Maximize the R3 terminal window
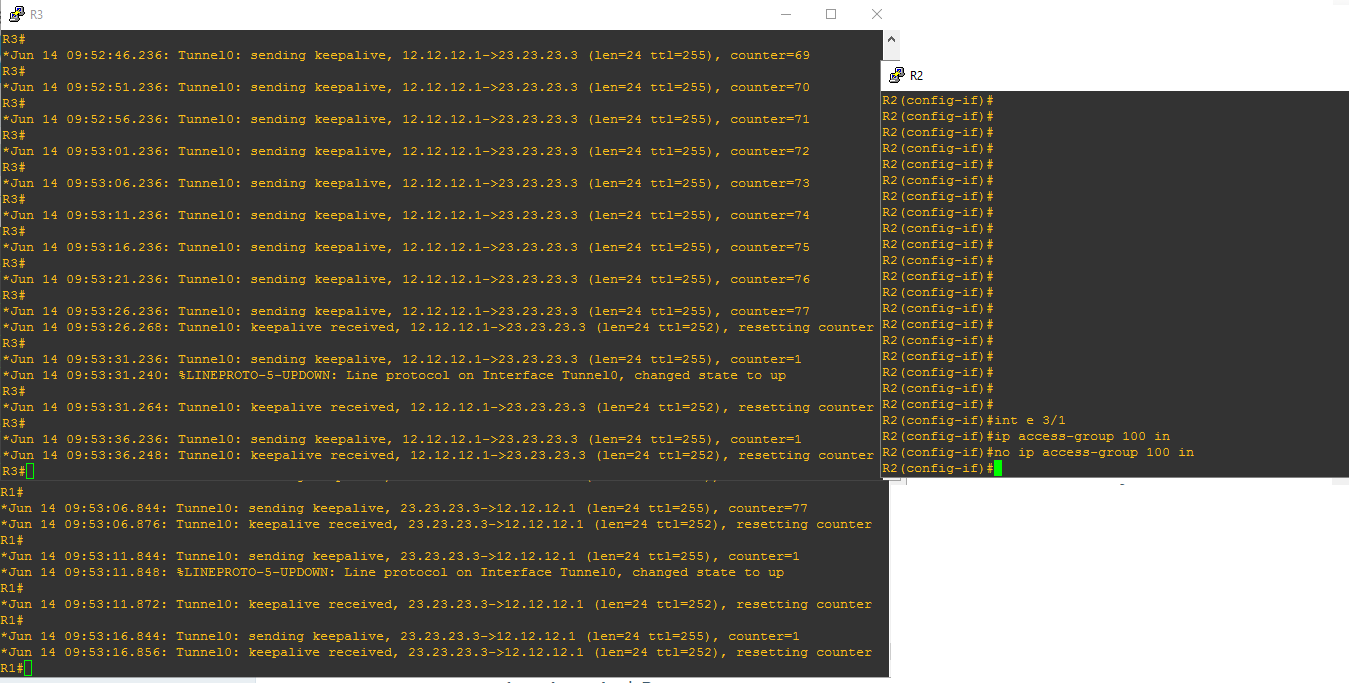 831,14
